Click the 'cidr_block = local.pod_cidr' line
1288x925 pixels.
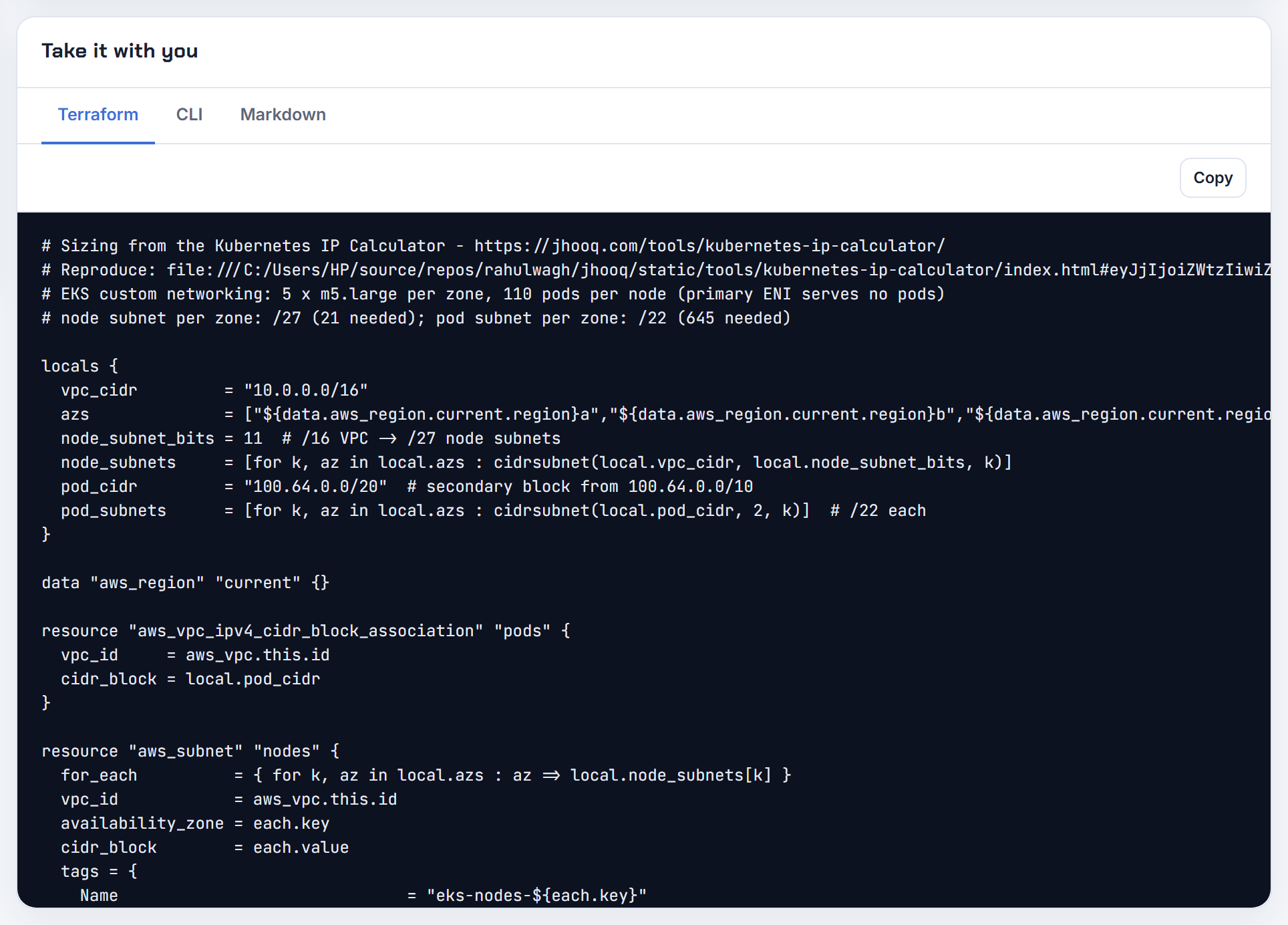[190, 679]
